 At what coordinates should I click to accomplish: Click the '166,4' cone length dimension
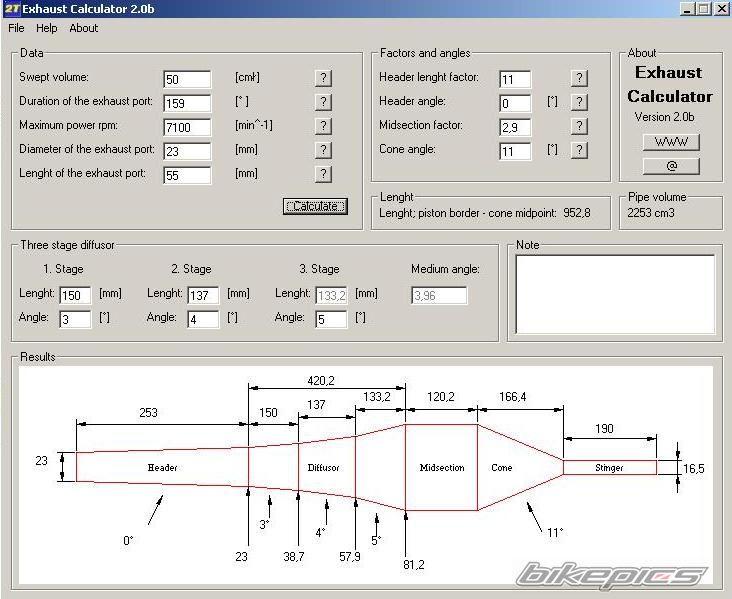[x=513, y=396]
